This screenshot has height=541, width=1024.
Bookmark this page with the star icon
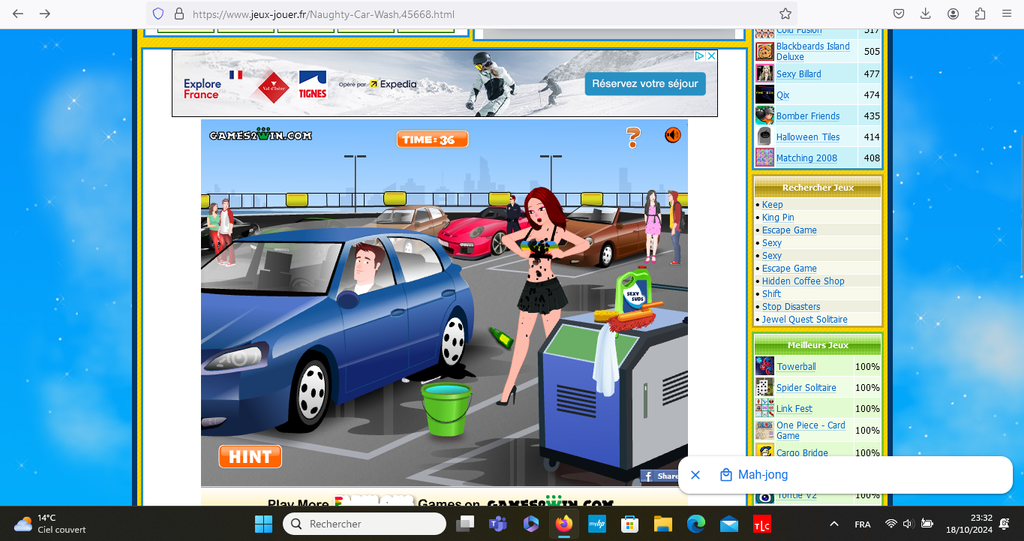(x=785, y=14)
